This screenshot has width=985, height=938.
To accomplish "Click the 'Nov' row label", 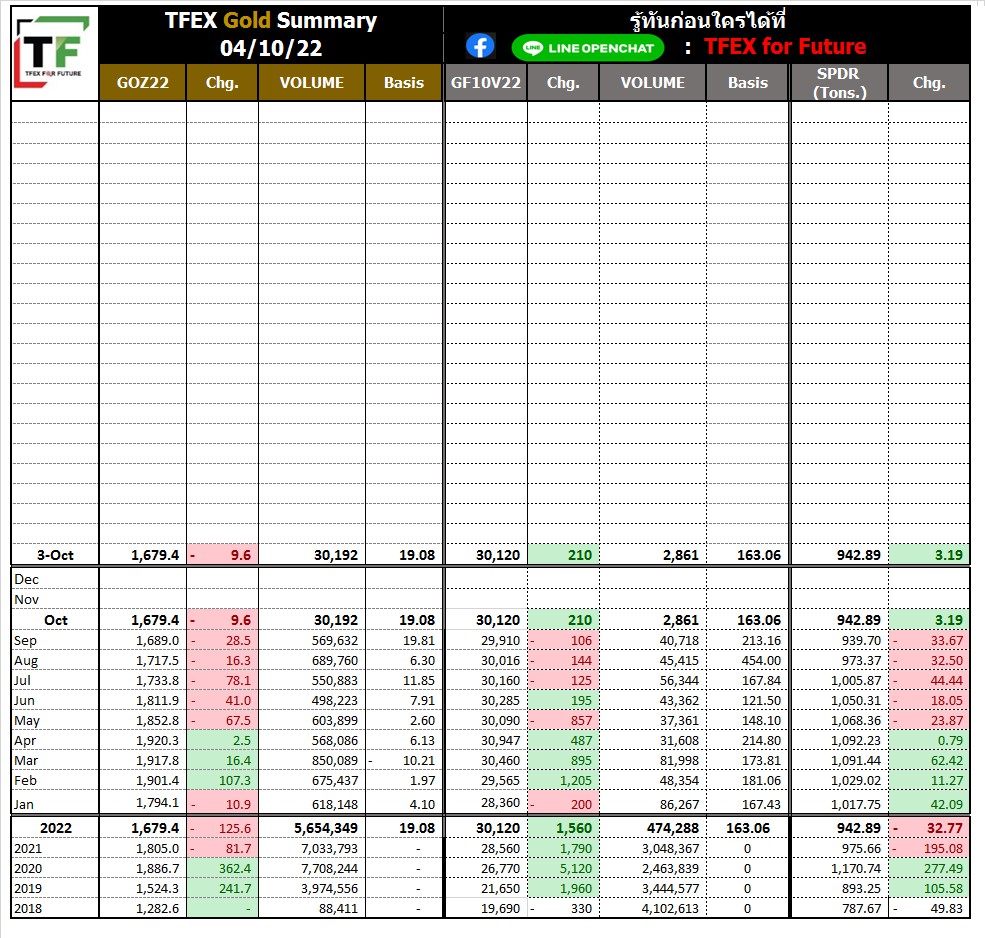I will click(26, 599).
